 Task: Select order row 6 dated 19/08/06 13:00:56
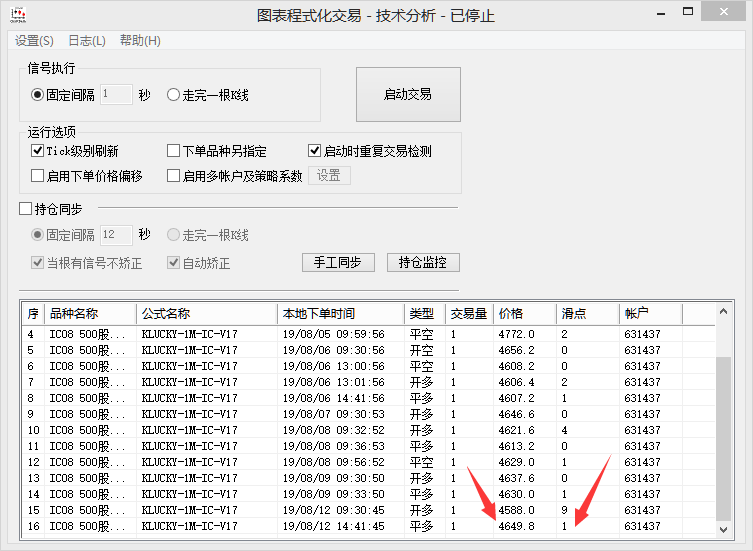point(369,366)
